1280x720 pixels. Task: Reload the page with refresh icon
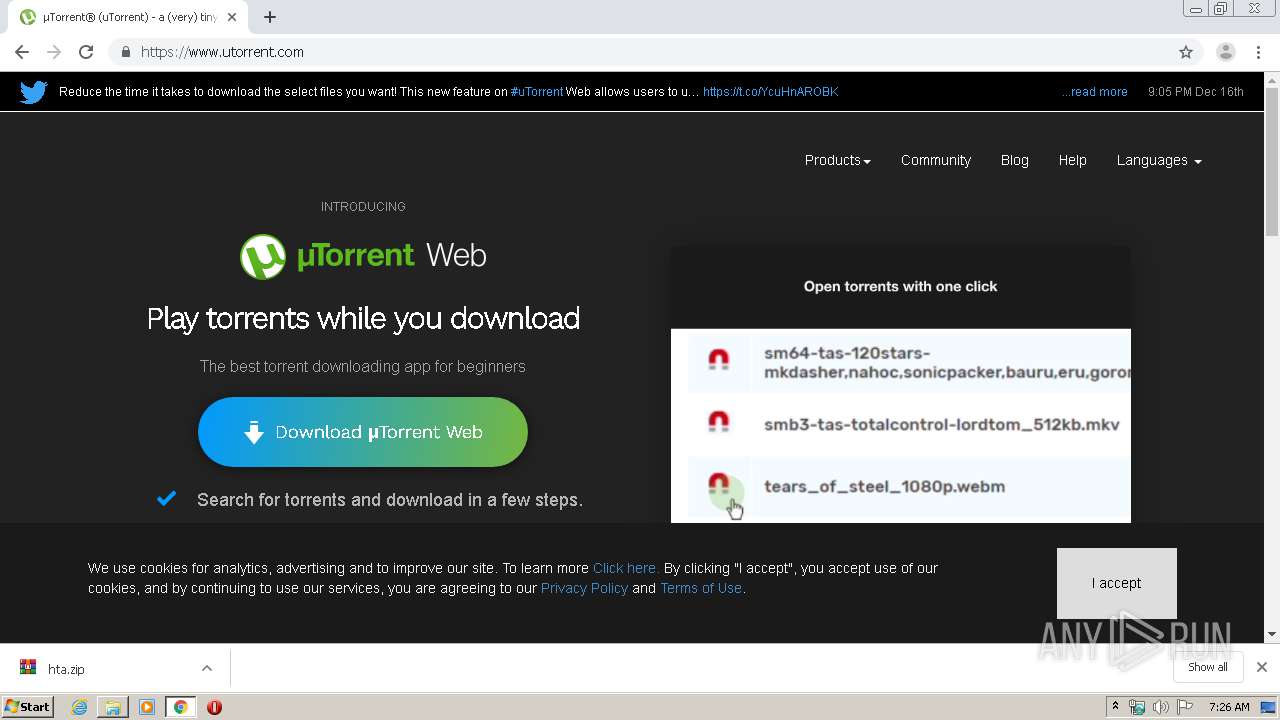point(86,52)
